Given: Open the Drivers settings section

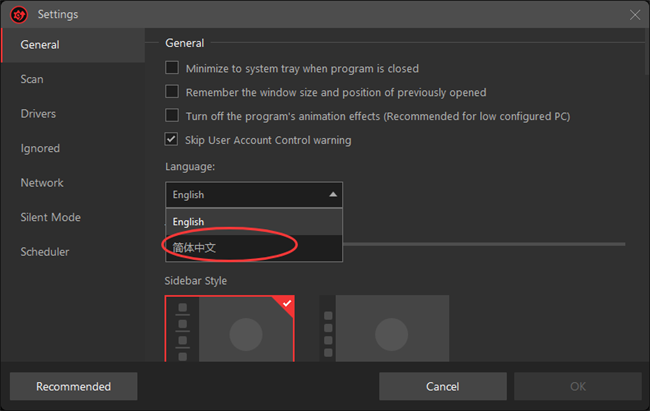Looking at the screenshot, I should click(x=38, y=114).
